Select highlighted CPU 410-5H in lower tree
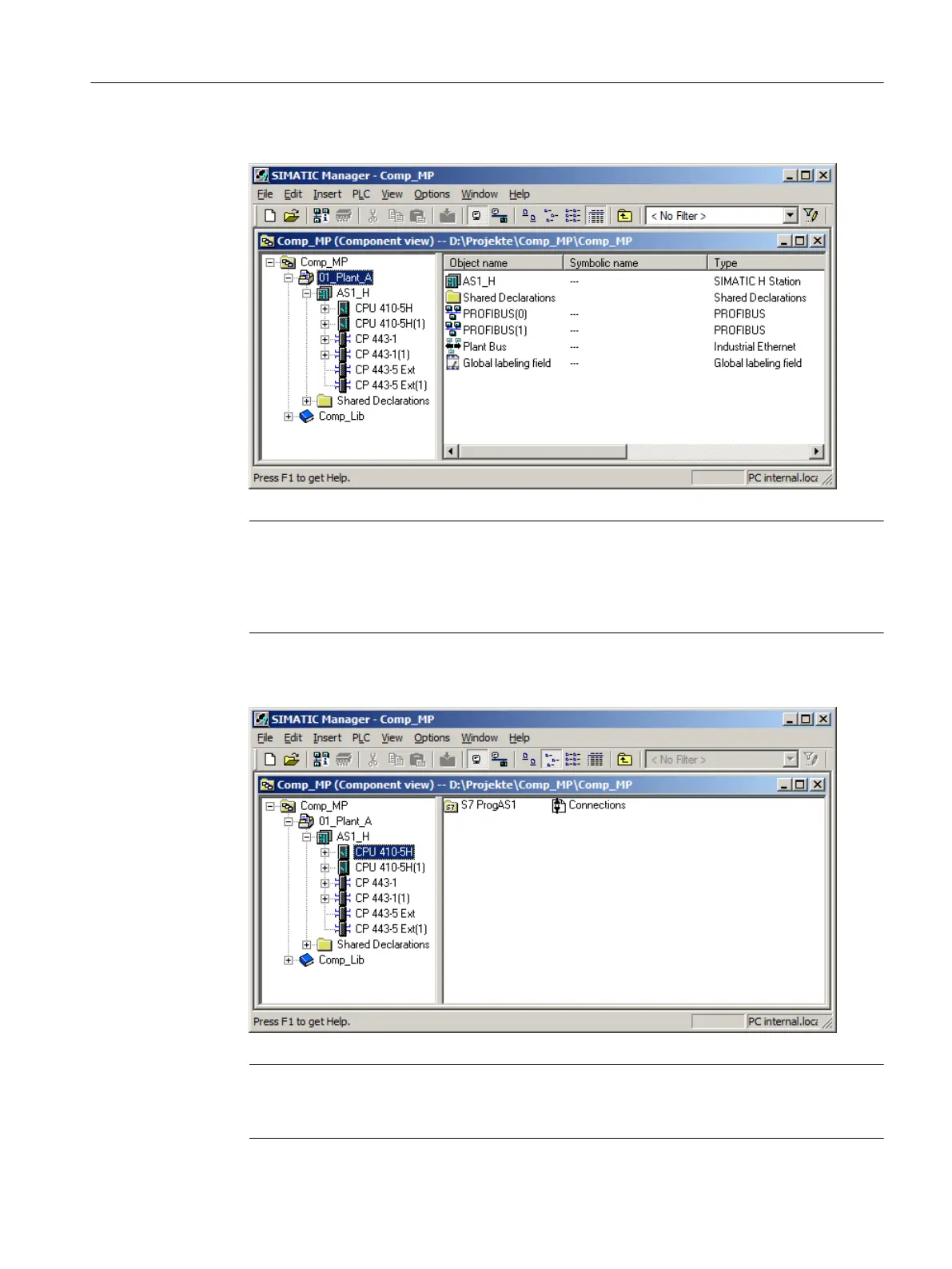Viewport: 952px width, 1269px height. pos(384,852)
